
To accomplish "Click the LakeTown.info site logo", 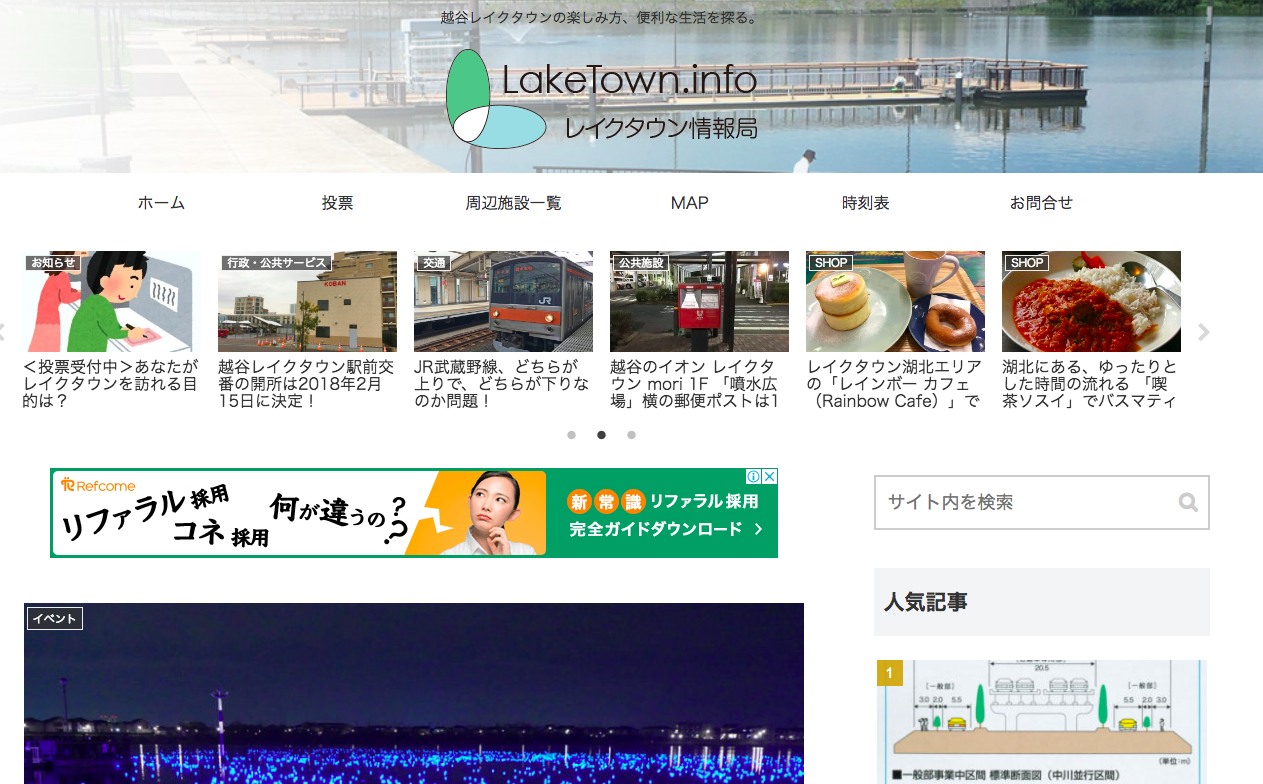I will pyautogui.click(x=601, y=99).
